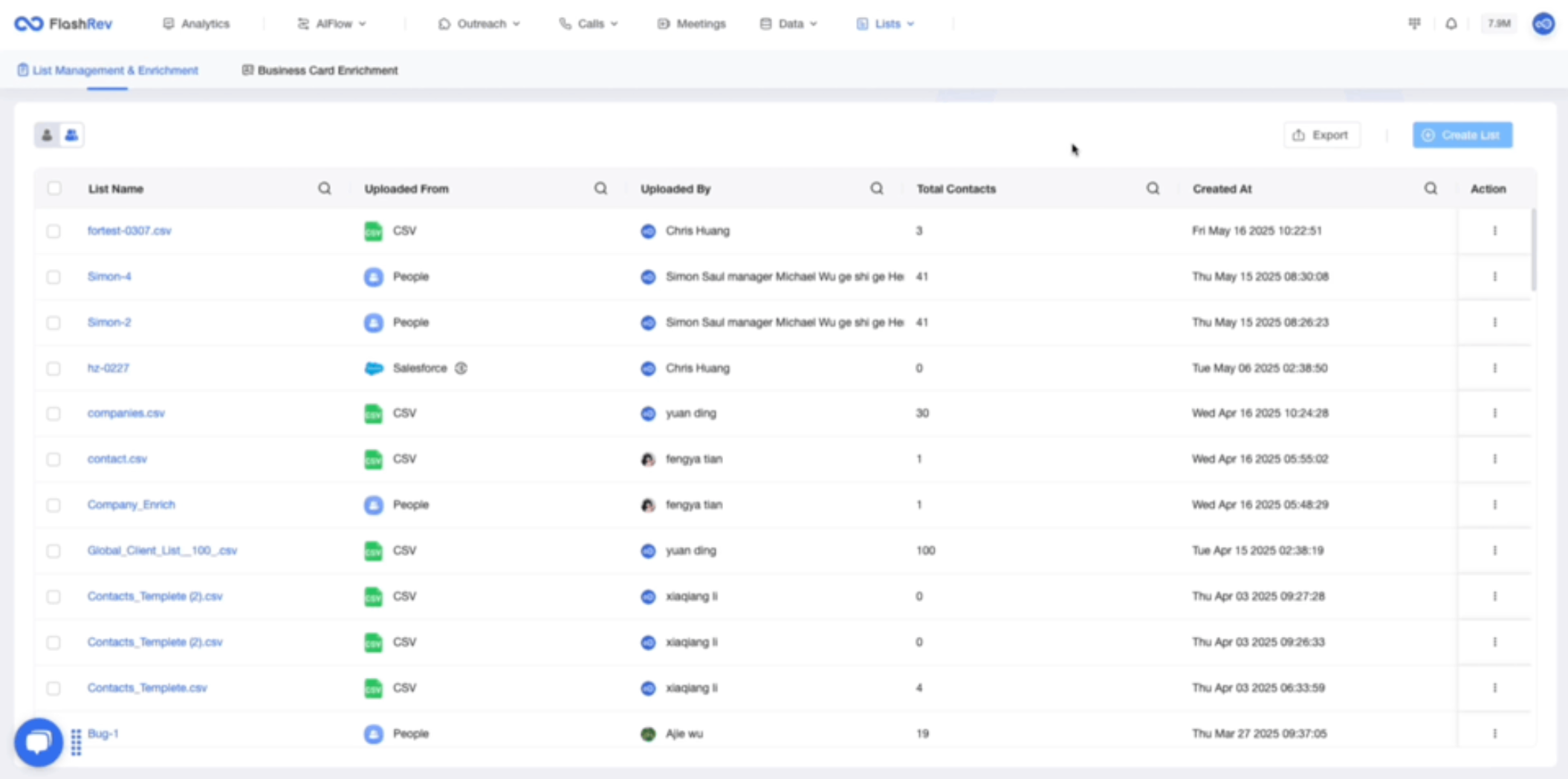Click the Export button
The height and width of the screenshot is (779, 1568).
1321,135
